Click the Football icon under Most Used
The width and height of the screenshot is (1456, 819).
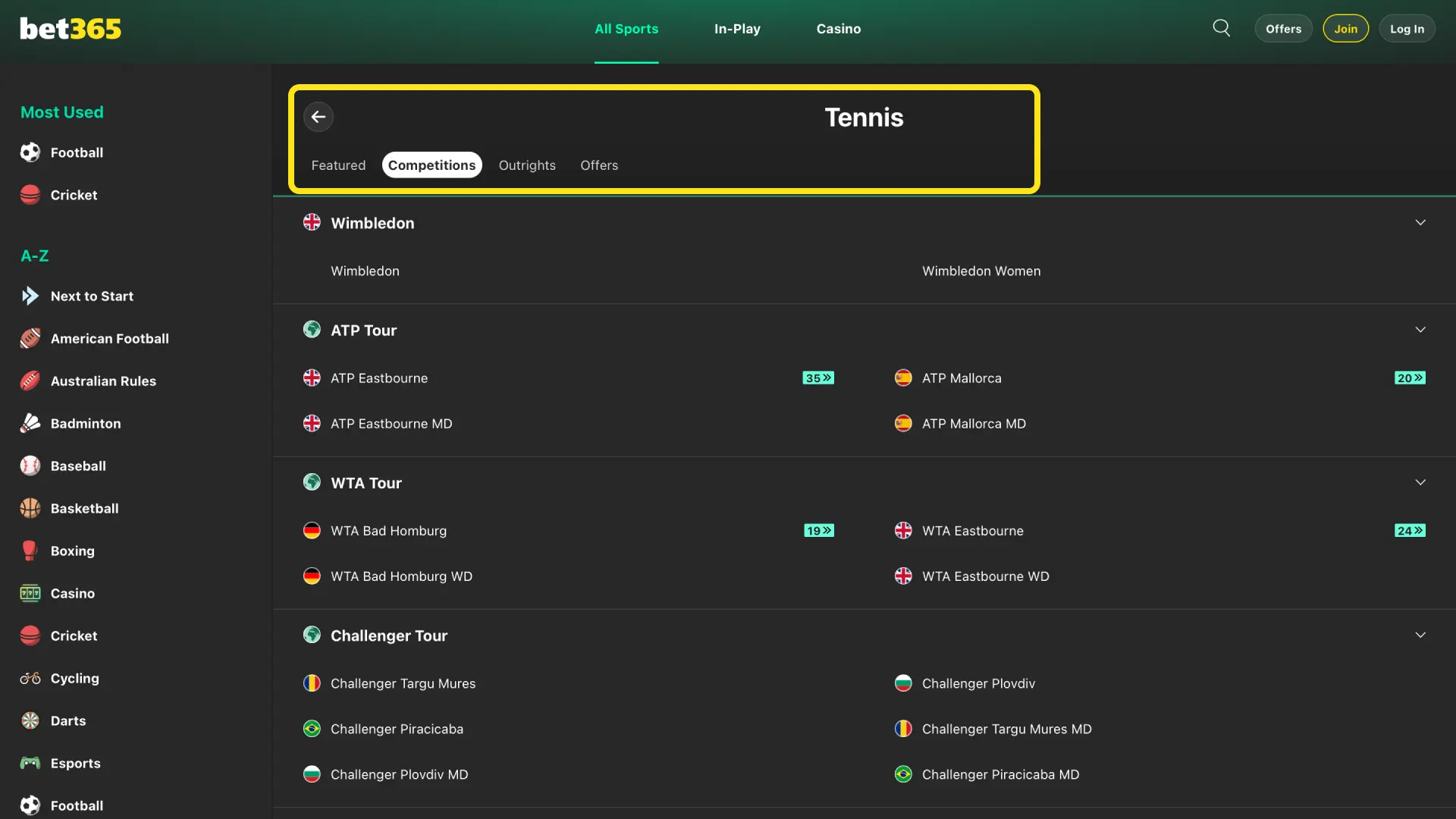pyautogui.click(x=30, y=152)
